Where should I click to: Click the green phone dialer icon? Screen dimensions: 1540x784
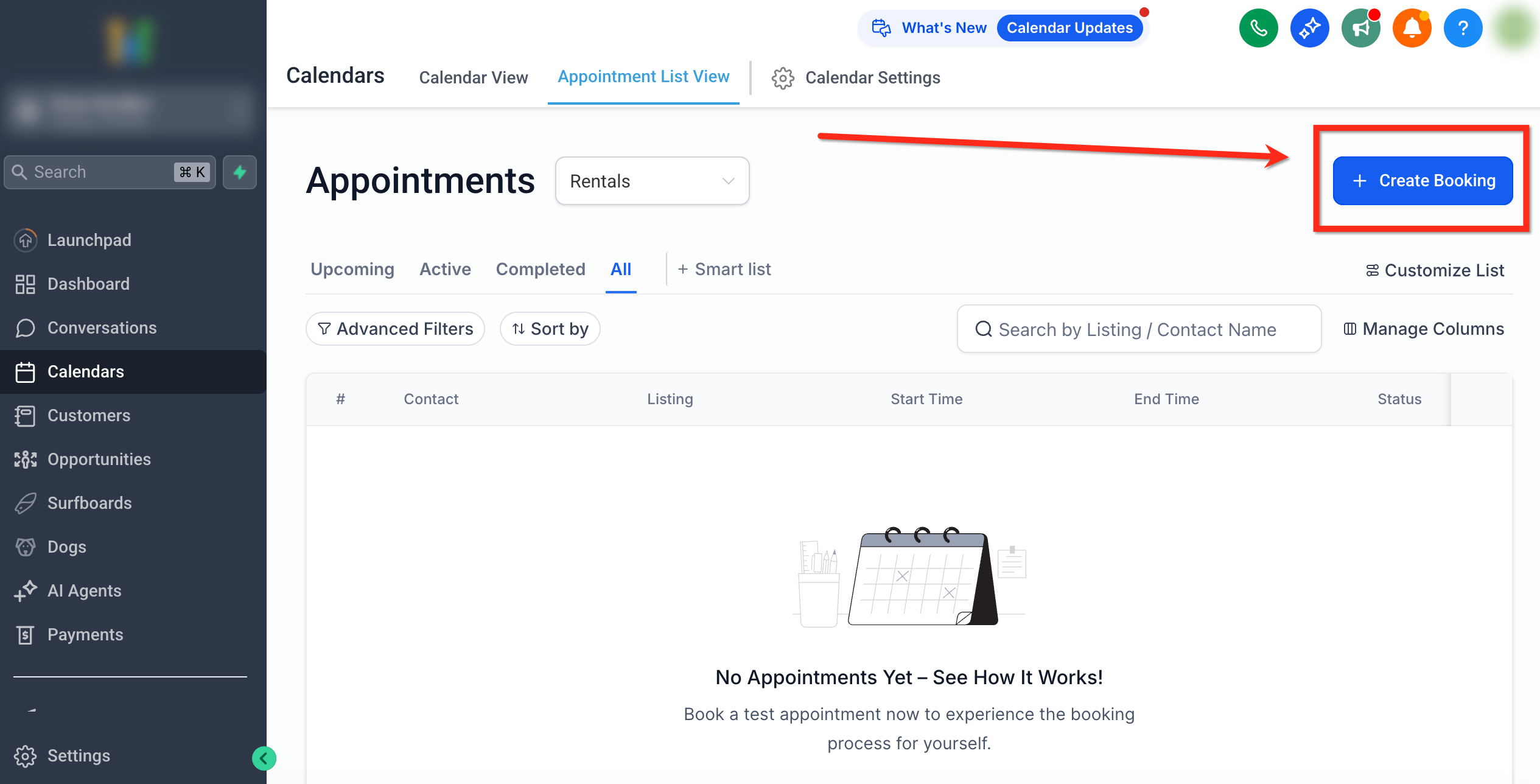tap(1258, 28)
